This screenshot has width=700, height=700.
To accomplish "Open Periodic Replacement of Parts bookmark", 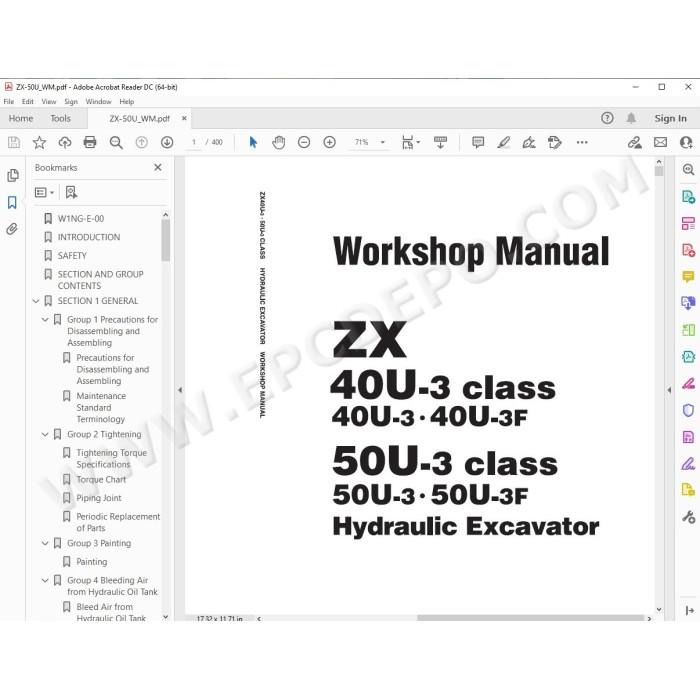I will [118, 522].
